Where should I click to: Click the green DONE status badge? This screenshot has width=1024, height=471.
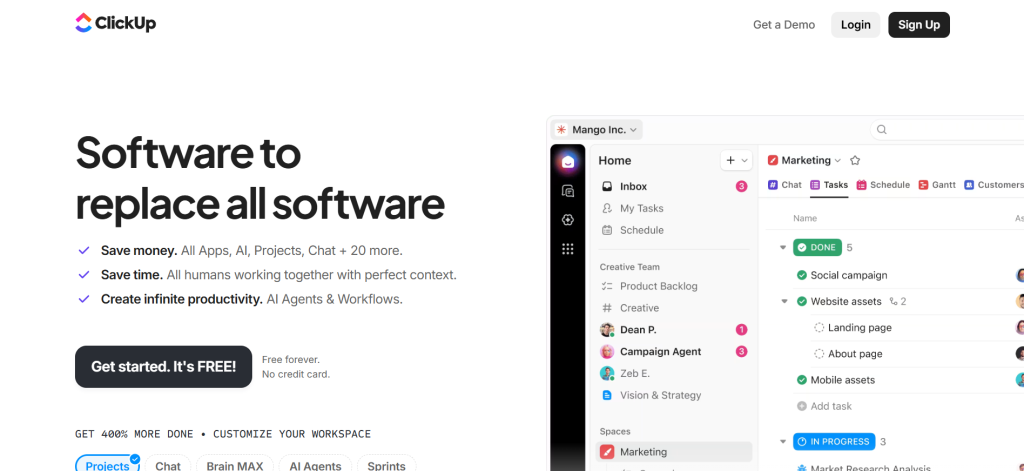(817, 247)
